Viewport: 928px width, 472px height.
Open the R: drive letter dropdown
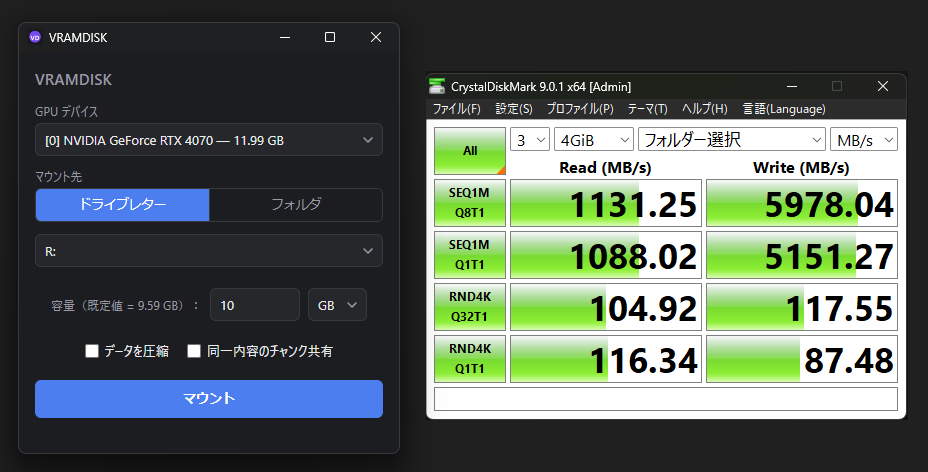209,251
